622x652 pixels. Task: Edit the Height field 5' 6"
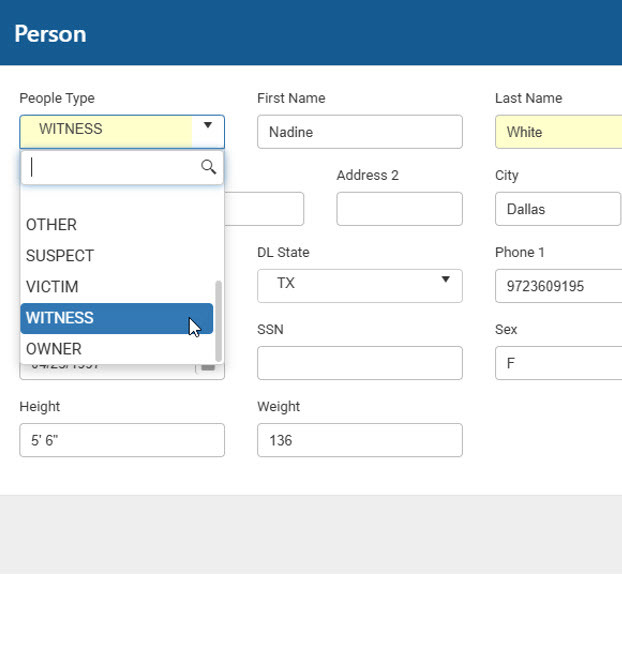point(122,440)
